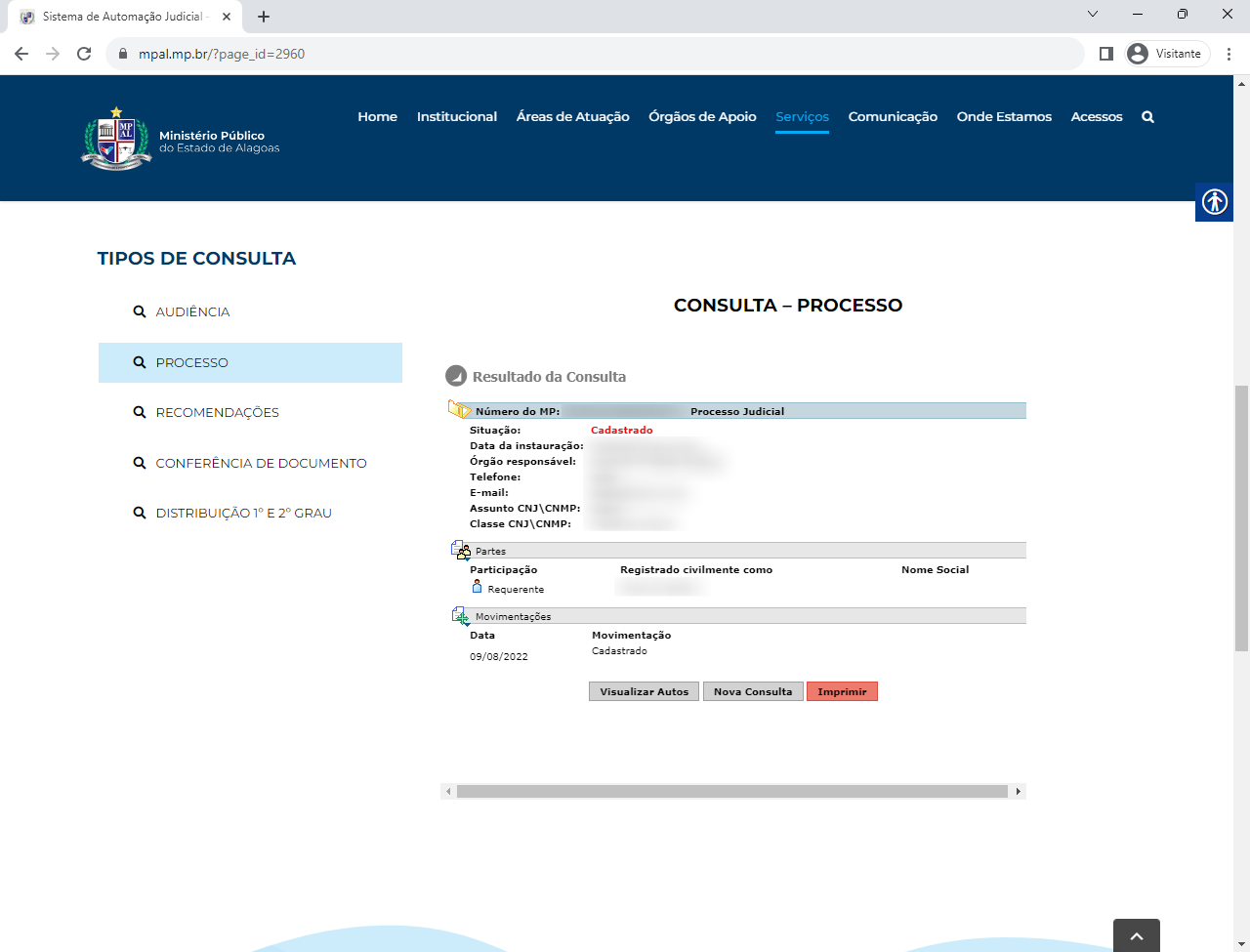The width and height of the screenshot is (1250, 952).
Task: Click the vertical scrollbar up arrow
Action: point(1241,83)
